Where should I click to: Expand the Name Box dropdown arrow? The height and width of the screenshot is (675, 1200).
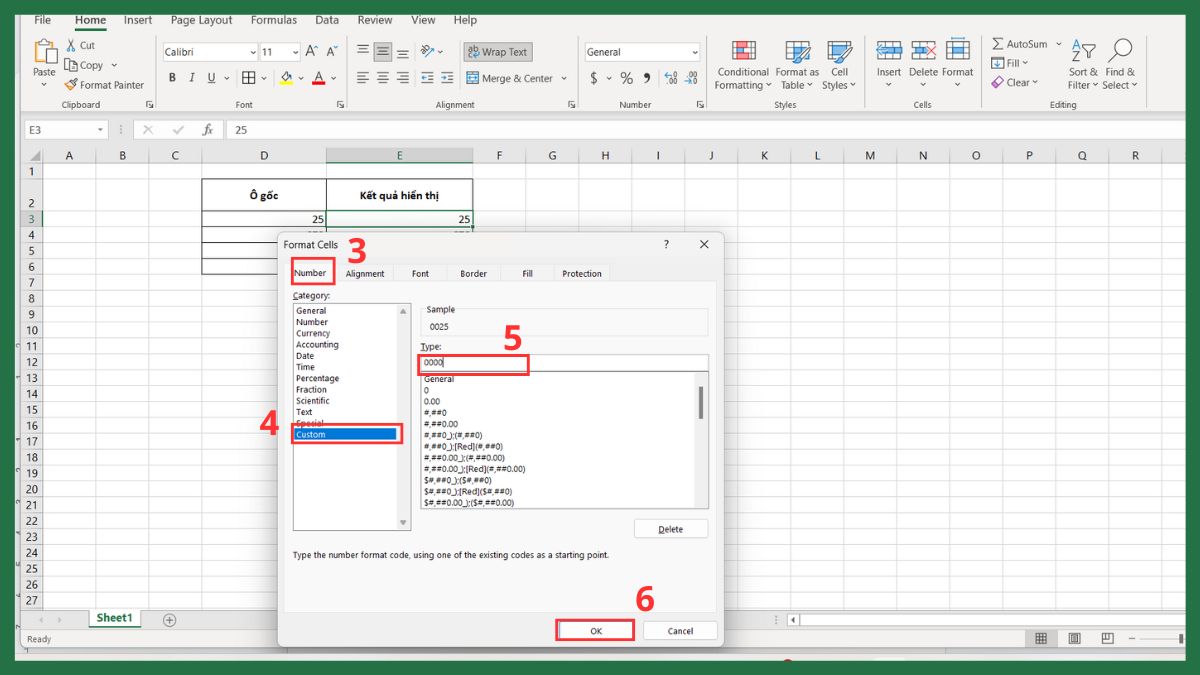pyautogui.click(x=101, y=130)
